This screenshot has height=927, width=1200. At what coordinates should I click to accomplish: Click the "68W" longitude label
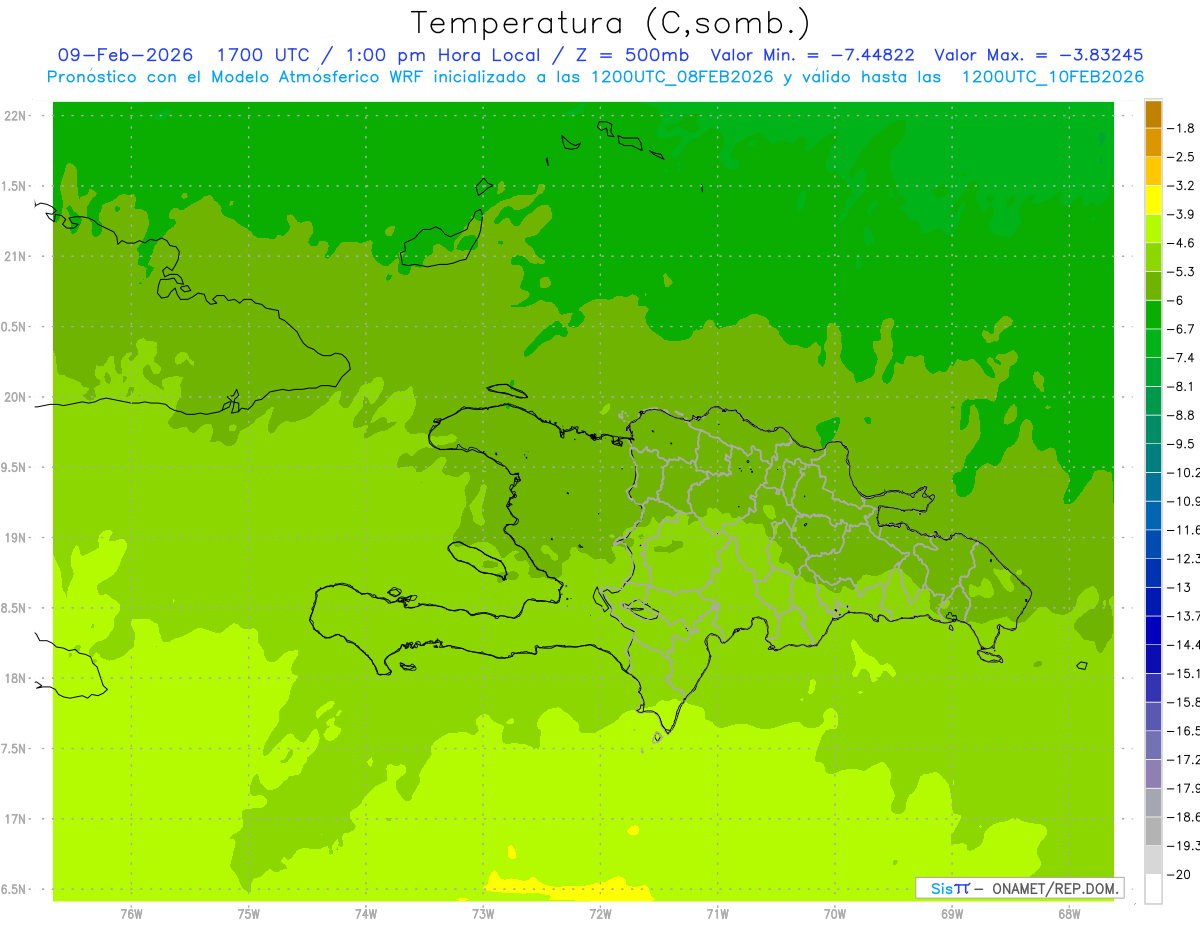click(x=1069, y=914)
